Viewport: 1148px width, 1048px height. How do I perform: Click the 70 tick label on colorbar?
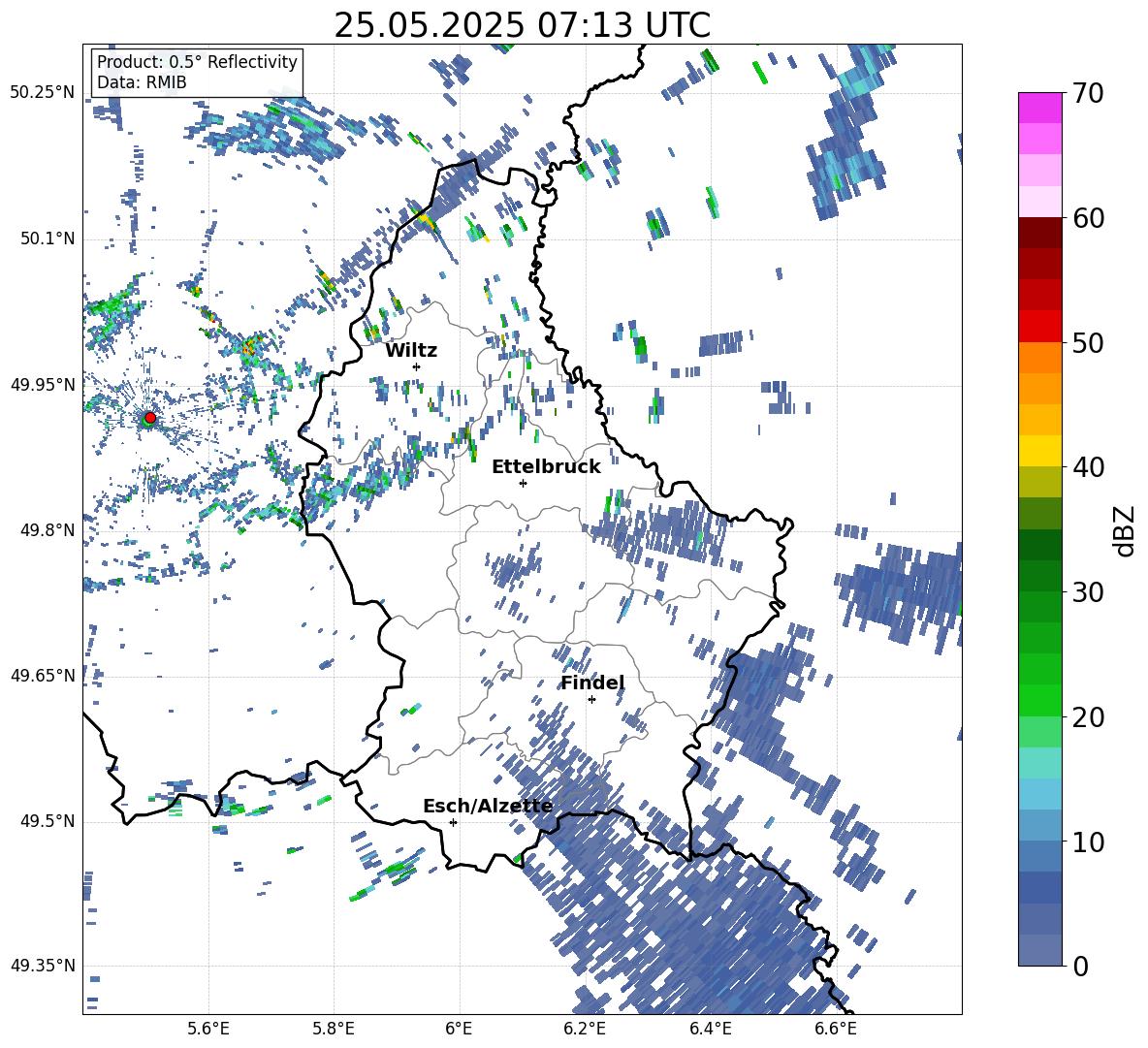tap(1088, 94)
